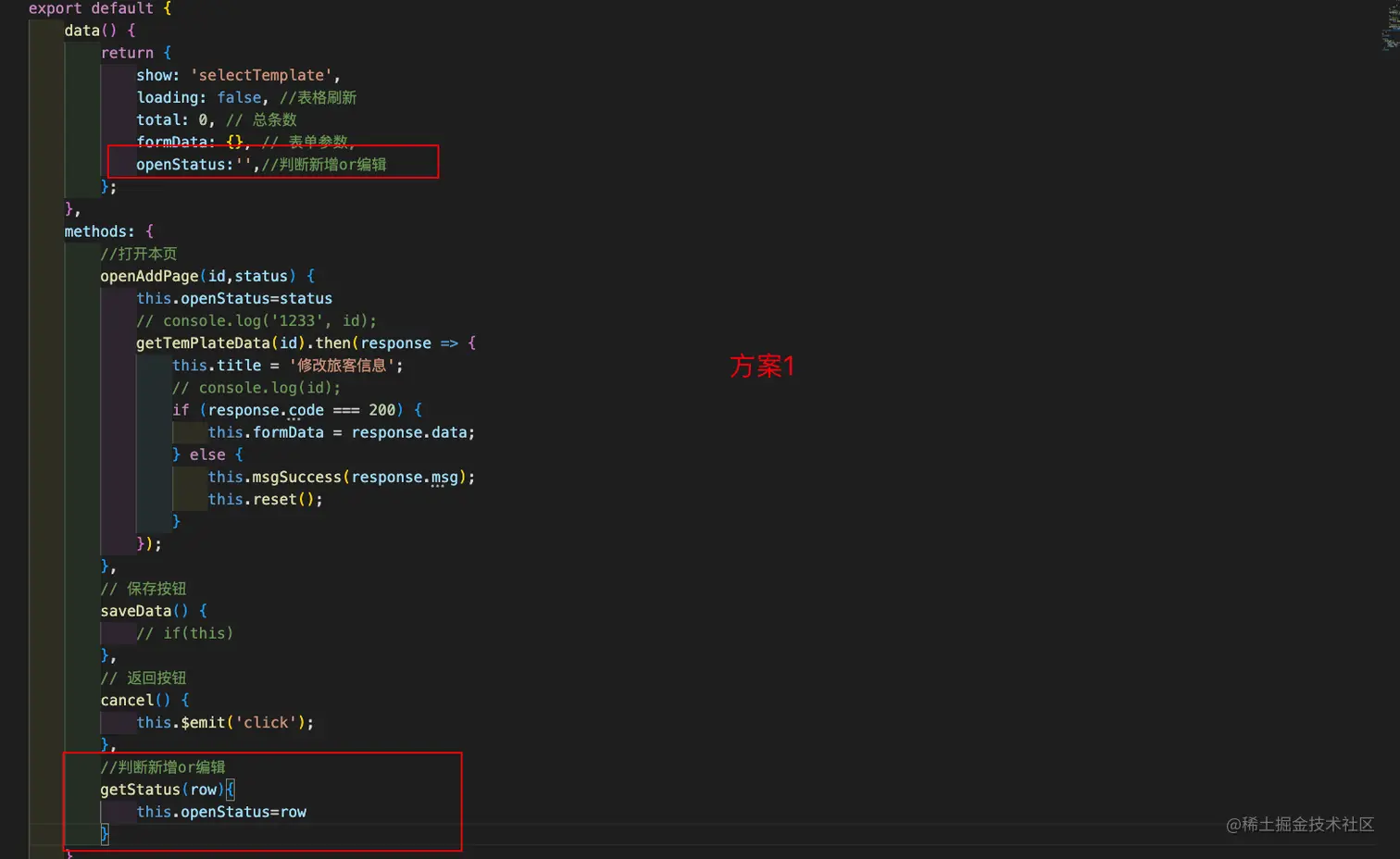Click the 'return {' statement

tap(136, 53)
